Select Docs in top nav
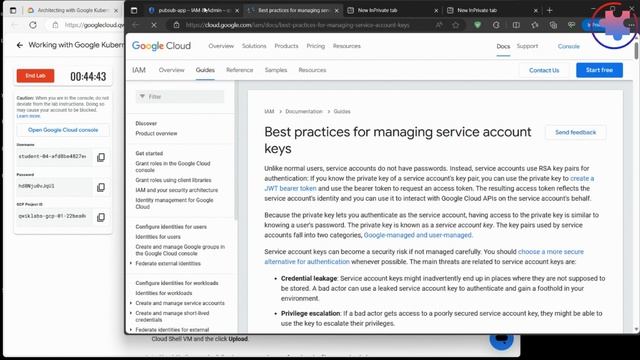The height and width of the screenshot is (360, 640). click(503, 47)
